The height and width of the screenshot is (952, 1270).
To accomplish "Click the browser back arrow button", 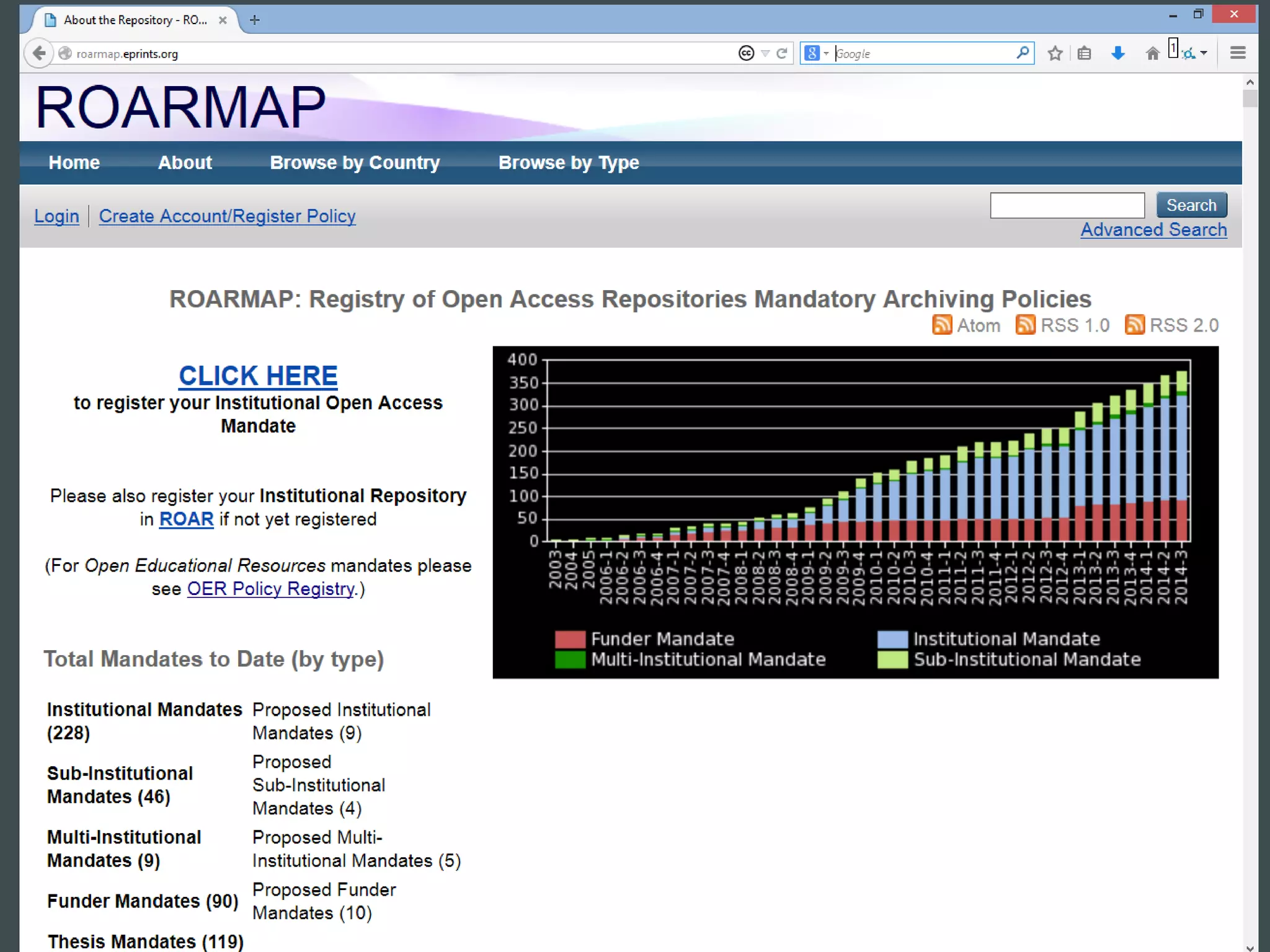I will (x=39, y=53).
